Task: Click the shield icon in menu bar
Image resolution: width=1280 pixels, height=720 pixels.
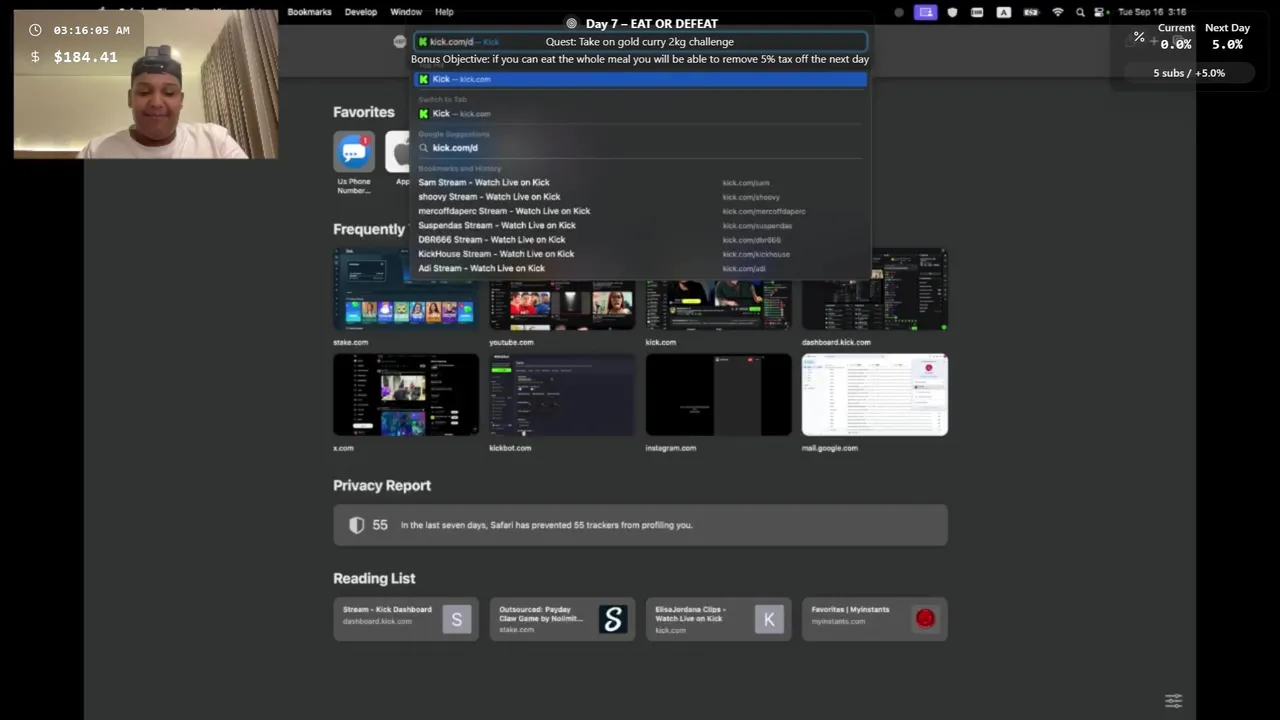Action: pos(952,12)
